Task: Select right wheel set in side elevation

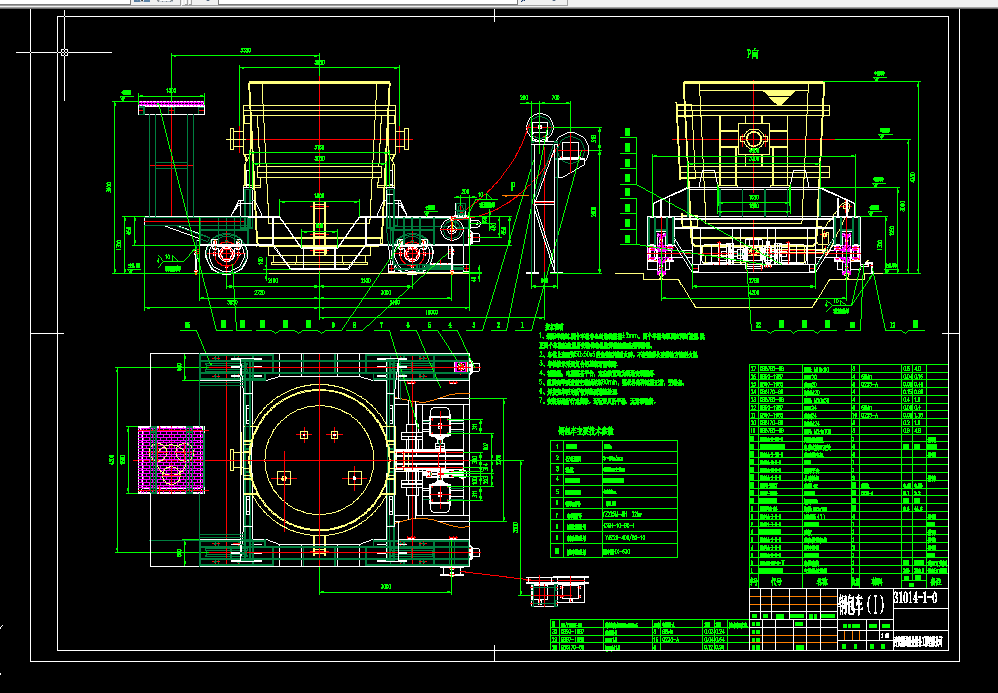Action: pyautogui.click(x=411, y=254)
